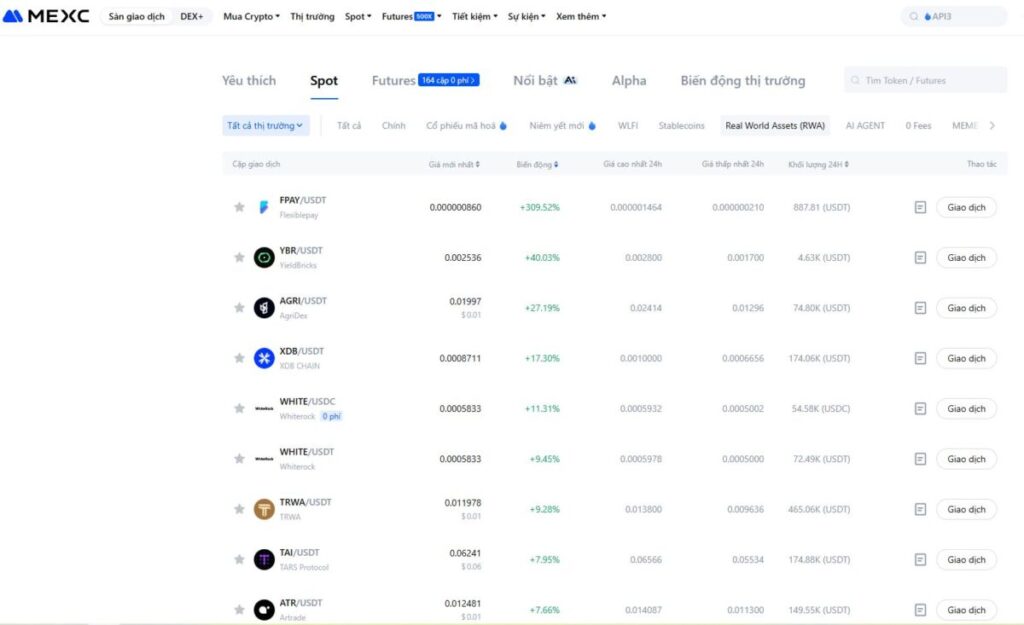
Task: Click the TRWA coin icon
Action: 264,509
